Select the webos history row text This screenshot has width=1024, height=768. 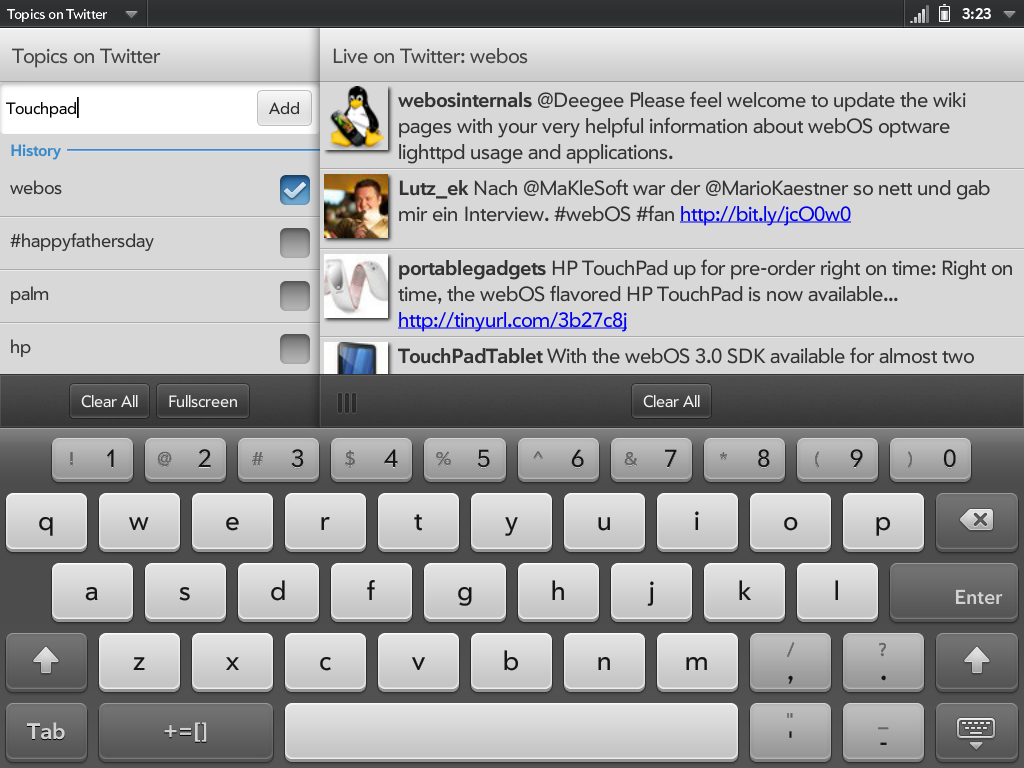[36, 188]
